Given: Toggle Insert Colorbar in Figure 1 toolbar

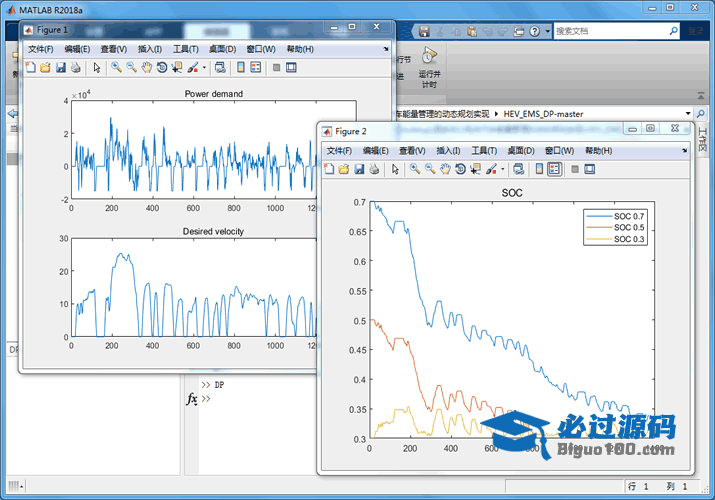Looking at the screenshot, I should coord(241,67).
